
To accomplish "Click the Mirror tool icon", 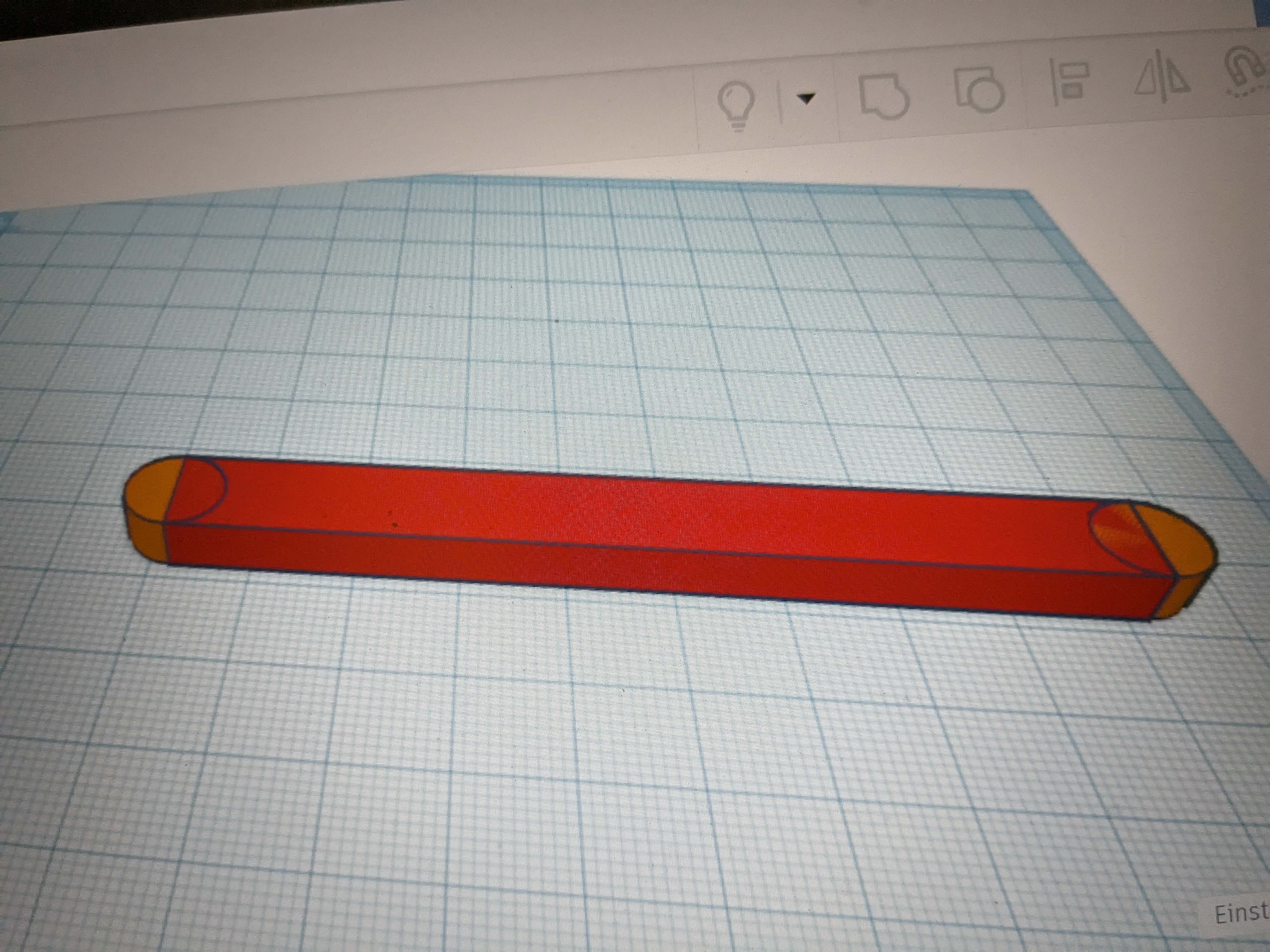I will (1163, 76).
